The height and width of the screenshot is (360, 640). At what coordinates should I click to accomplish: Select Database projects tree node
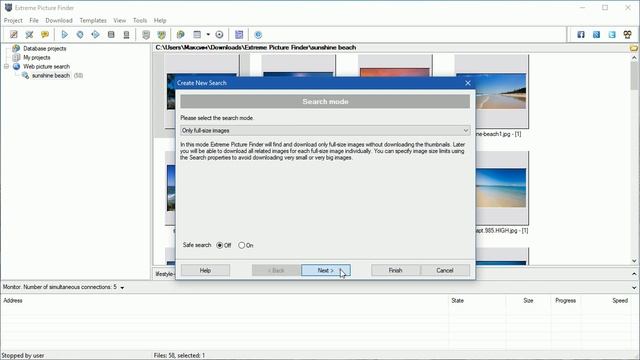[x=44, y=49]
